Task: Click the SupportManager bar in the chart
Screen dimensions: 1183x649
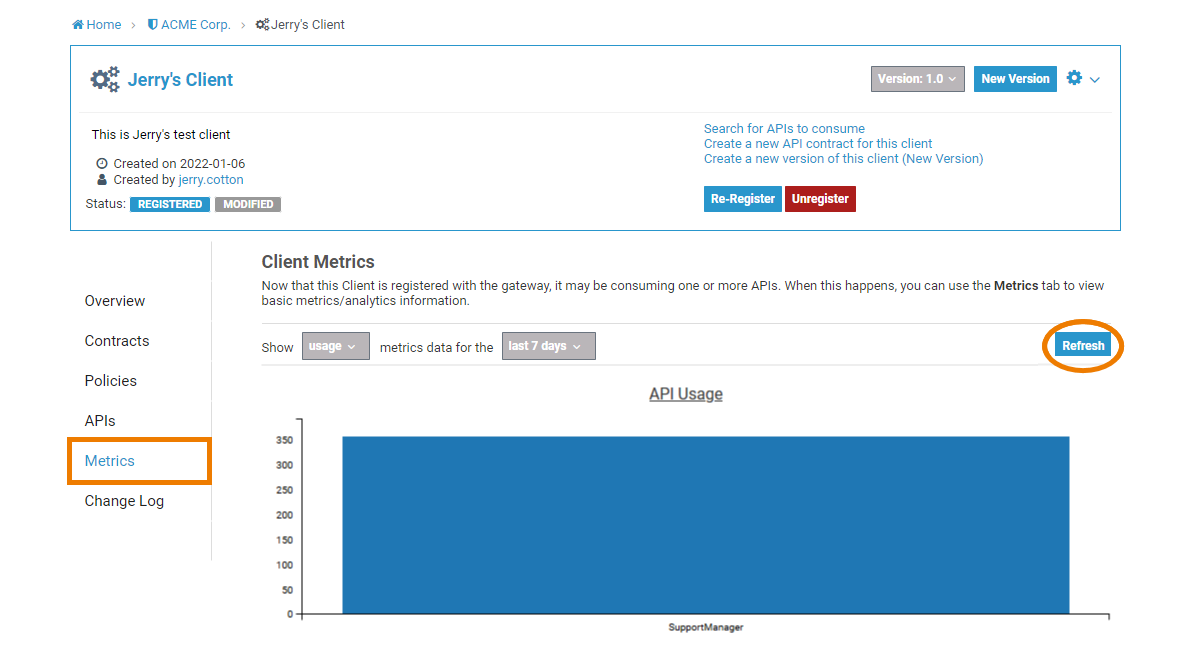Action: 705,525
